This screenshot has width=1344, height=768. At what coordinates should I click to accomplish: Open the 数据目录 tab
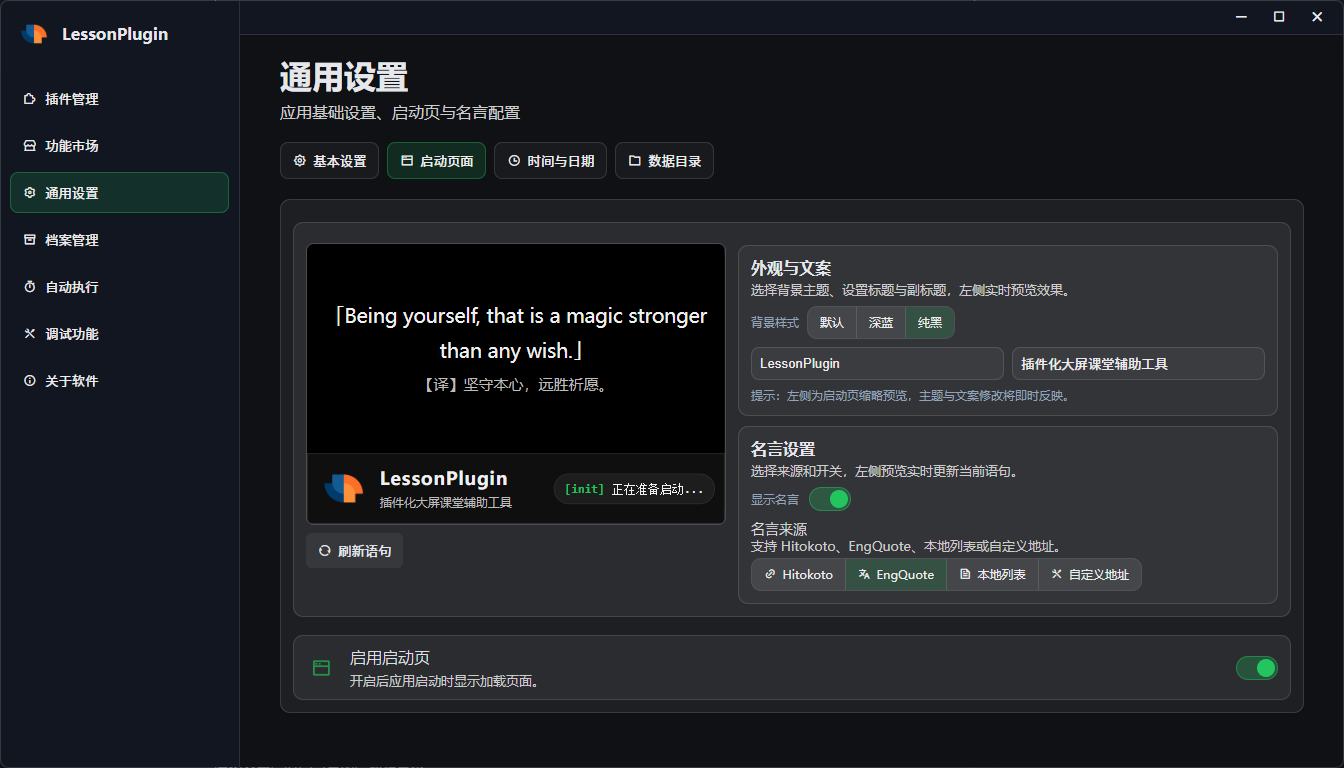pyautogui.click(x=664, y=161)
